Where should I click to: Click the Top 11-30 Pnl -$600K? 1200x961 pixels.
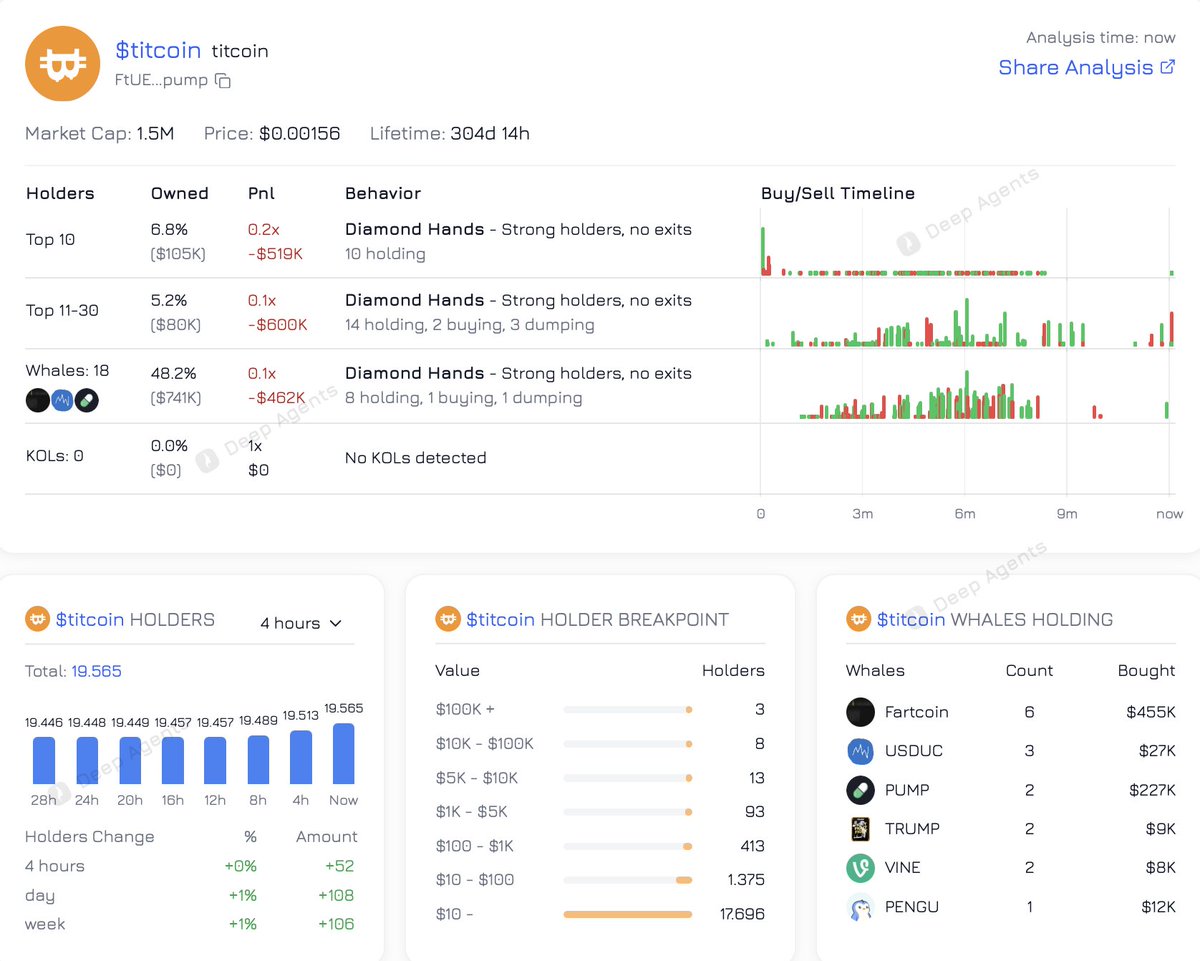[277, 325]
